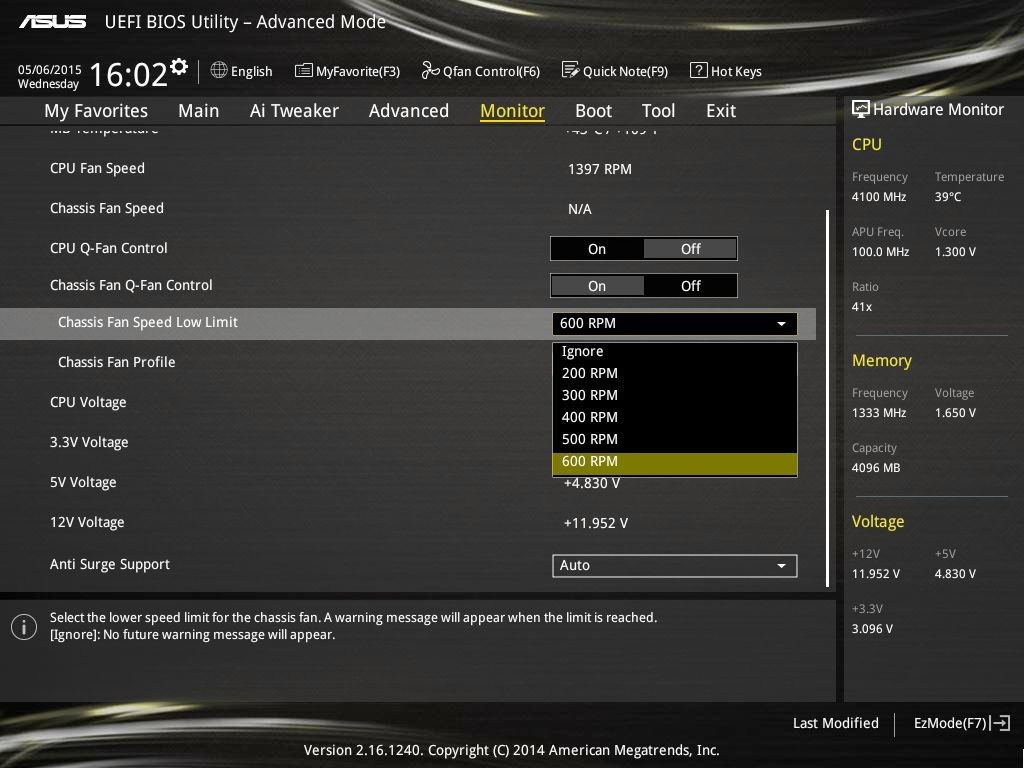Select the 5V Voltage row
Image resolution: width=1024 pixels, height=768 pixels.
coord(408,482)
